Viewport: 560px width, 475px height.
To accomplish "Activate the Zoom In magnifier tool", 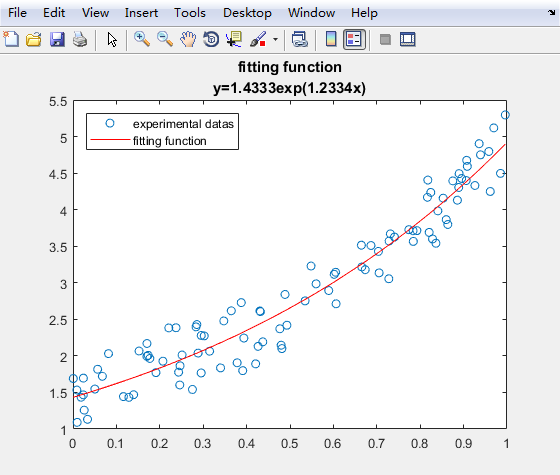I will pos(142,39).
